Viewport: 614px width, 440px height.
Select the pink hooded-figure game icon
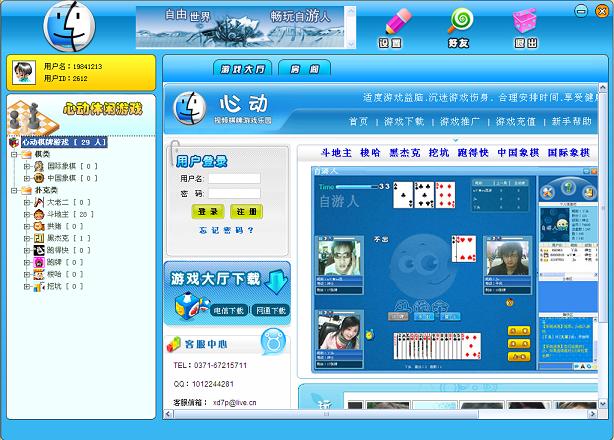39,262
